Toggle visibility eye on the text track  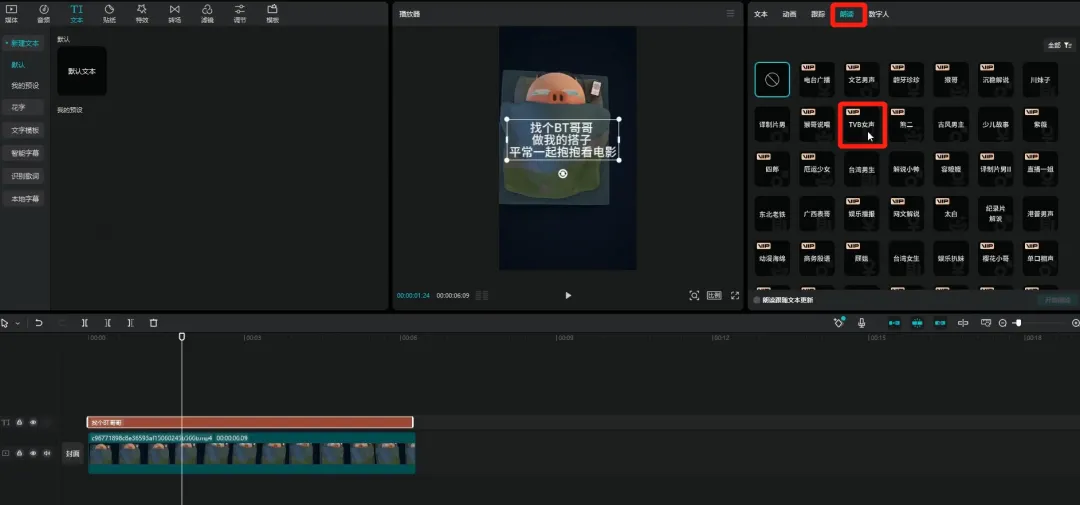[32, 423]
